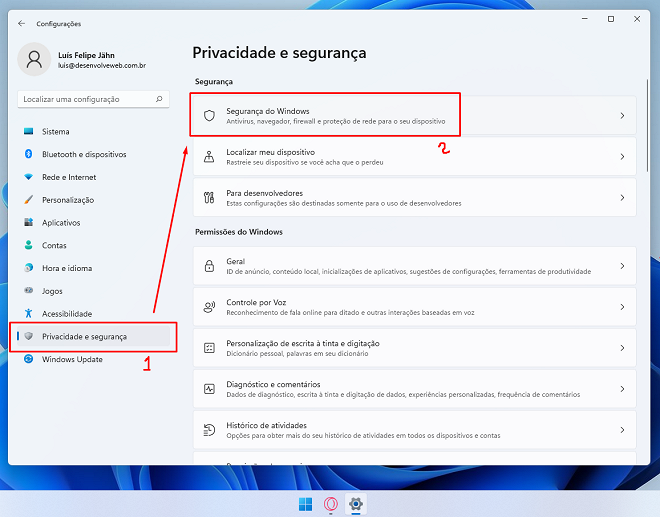Click the Aplicativos icon
The image size is (660, 517).
pyautogui.click(x=29, y=222)
